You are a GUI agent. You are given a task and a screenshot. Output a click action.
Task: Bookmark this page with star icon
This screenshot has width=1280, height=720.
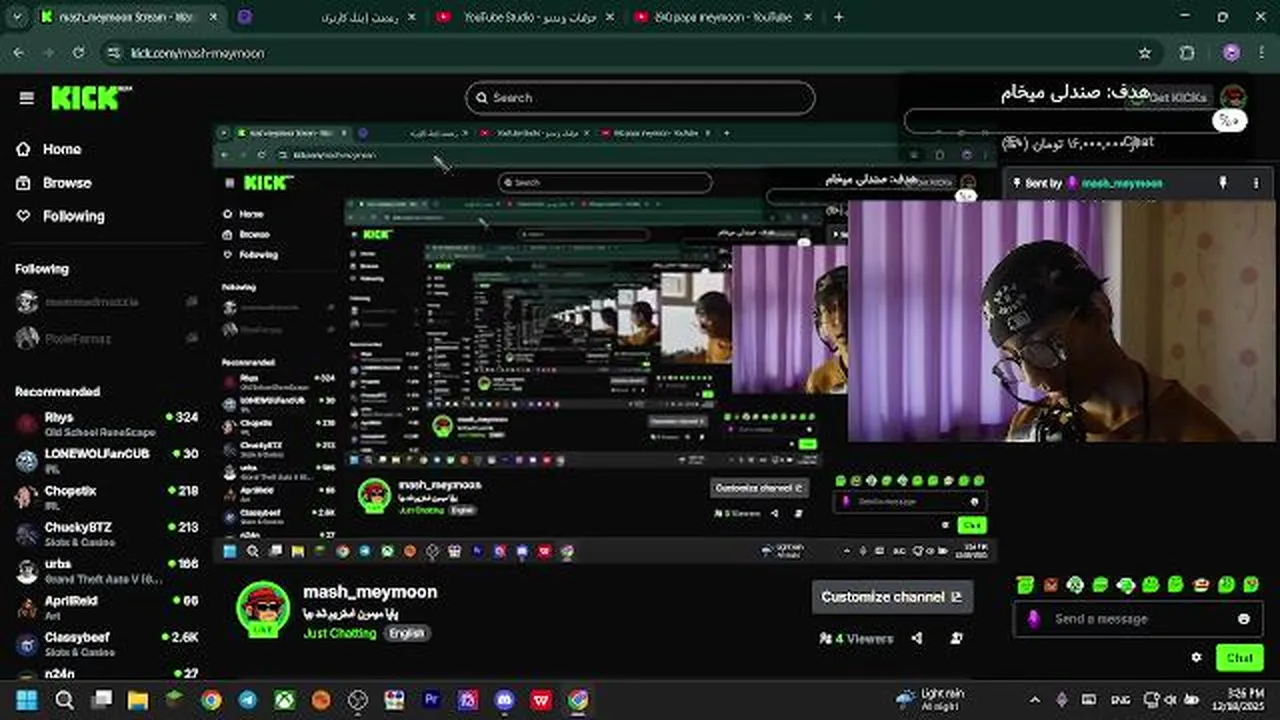pyautogui.click(x=1145, y=53)
